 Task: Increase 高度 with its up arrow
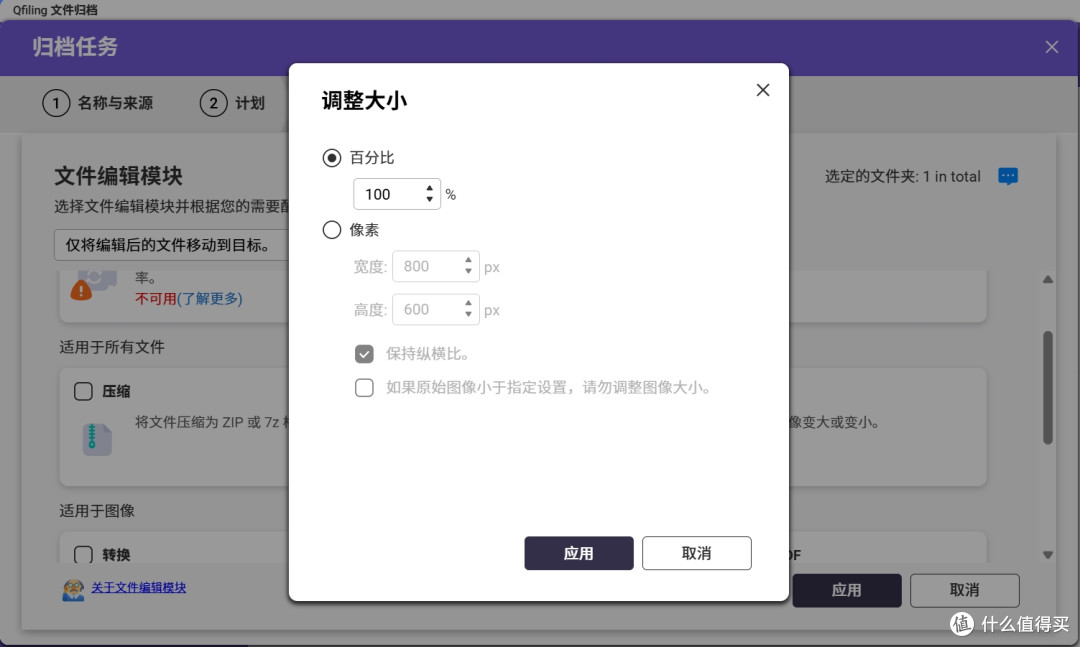coord(468,303)
